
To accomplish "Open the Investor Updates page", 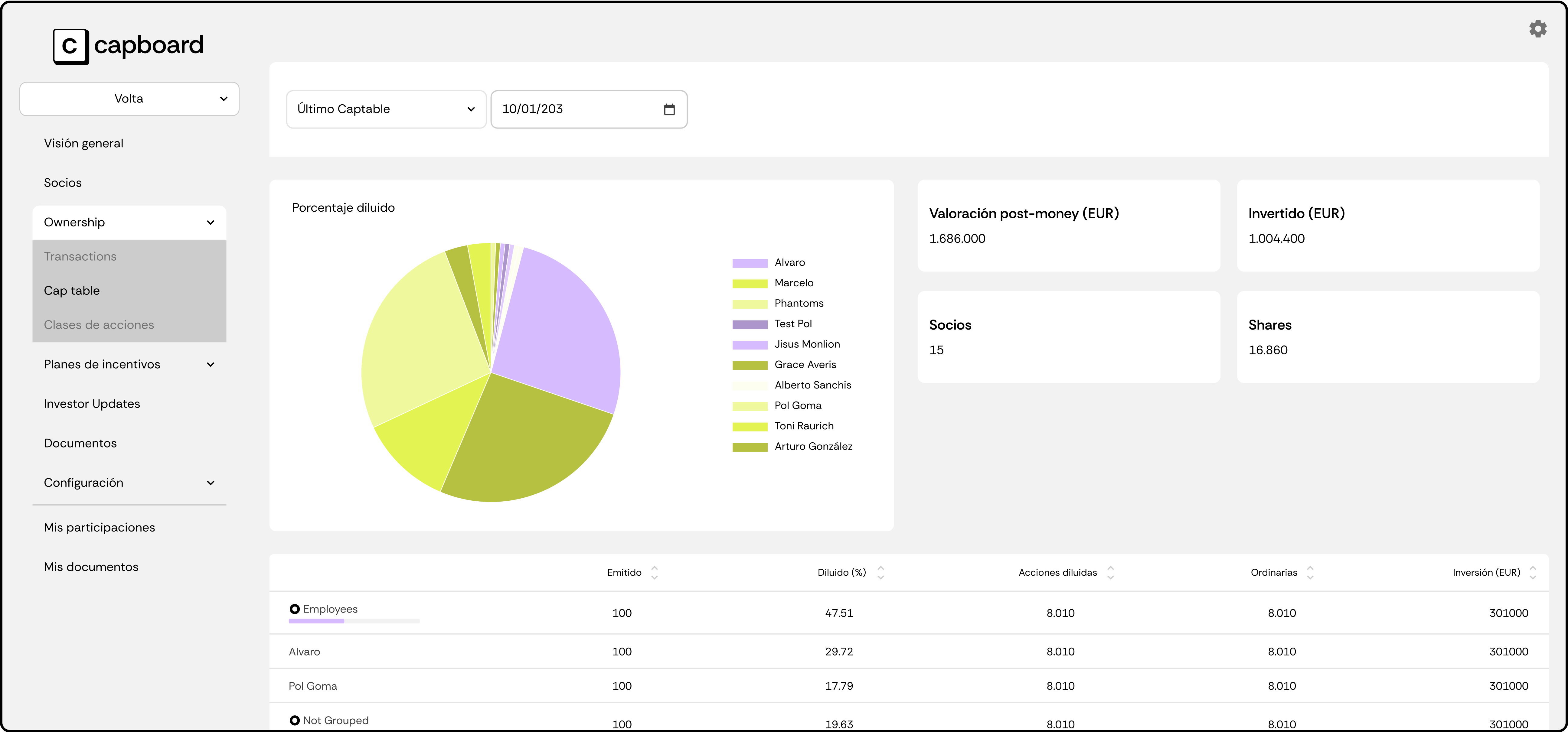I will coord(92,403).
